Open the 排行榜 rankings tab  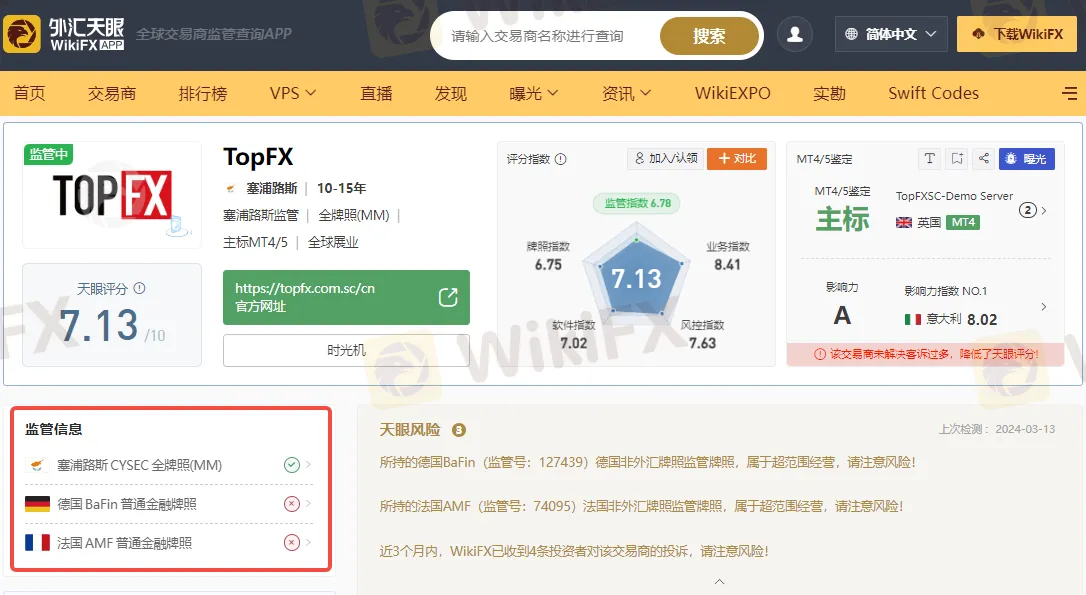(203, 93)
